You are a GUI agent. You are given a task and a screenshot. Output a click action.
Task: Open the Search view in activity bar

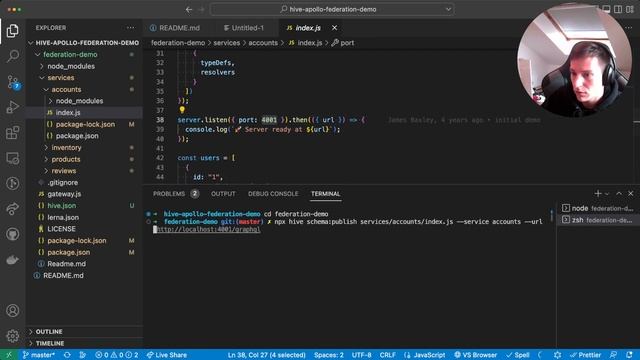[x=13, y=56]
